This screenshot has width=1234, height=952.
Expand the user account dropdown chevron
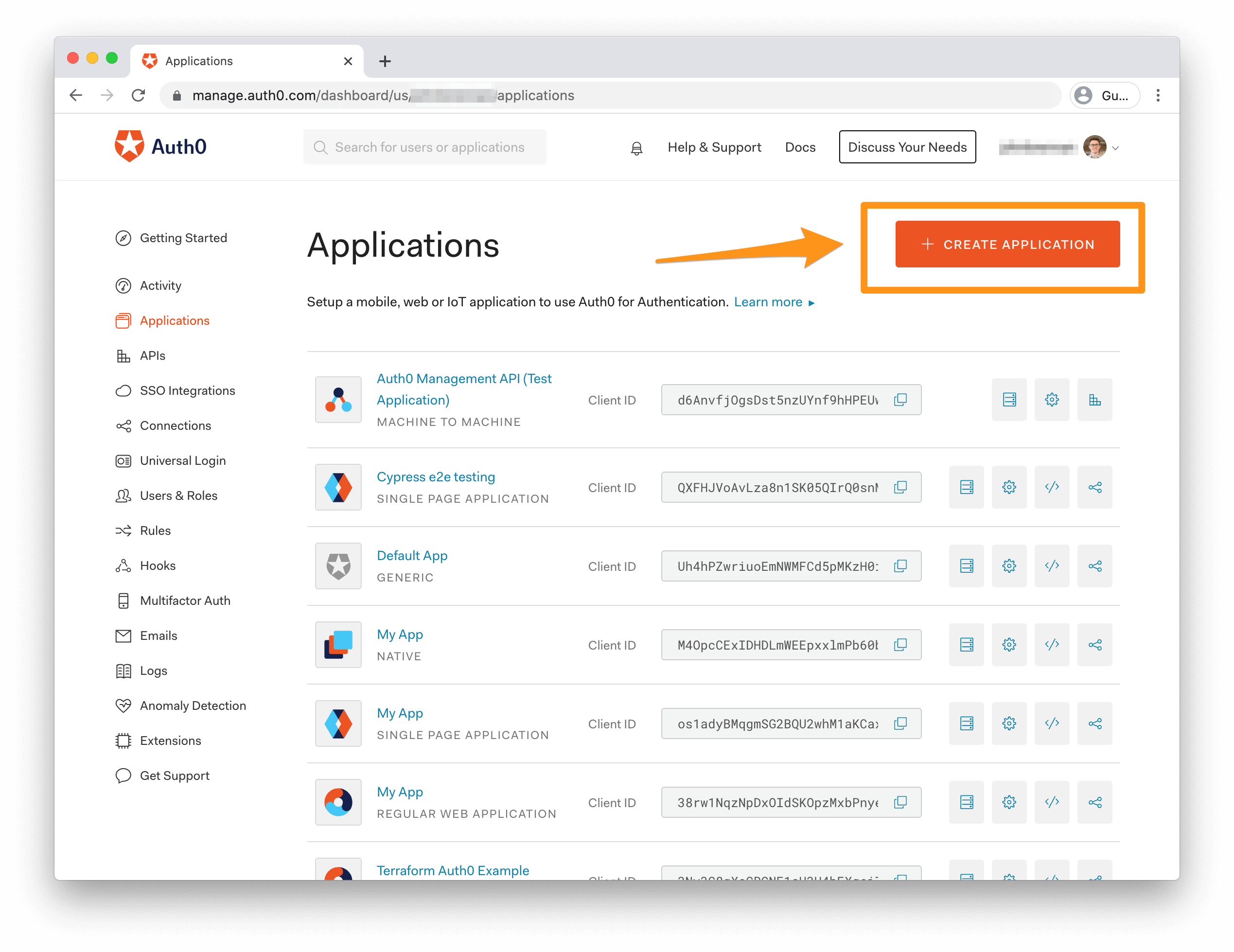1115,148
